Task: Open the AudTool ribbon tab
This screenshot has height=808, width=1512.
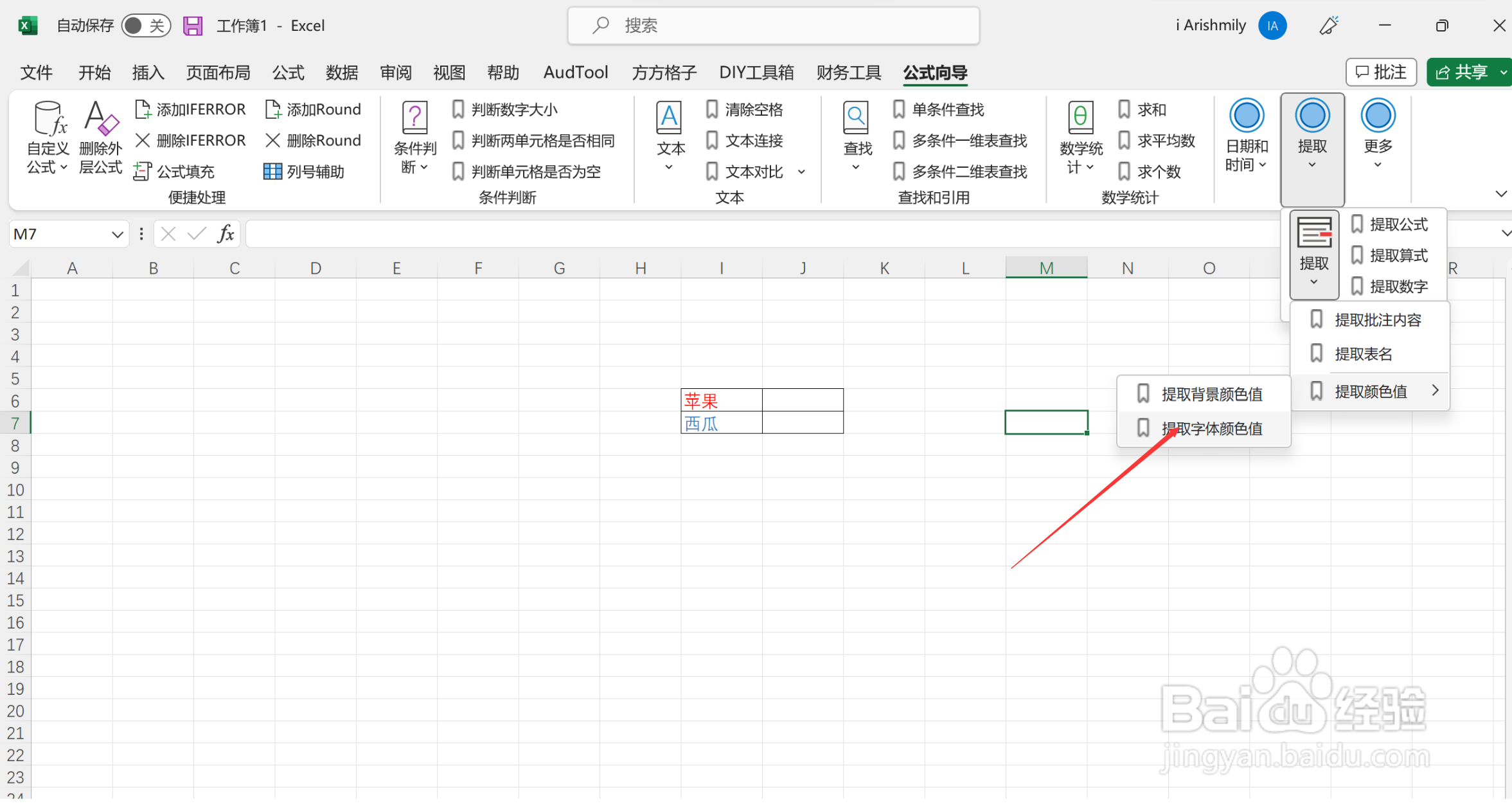Action: click(576, 73)
